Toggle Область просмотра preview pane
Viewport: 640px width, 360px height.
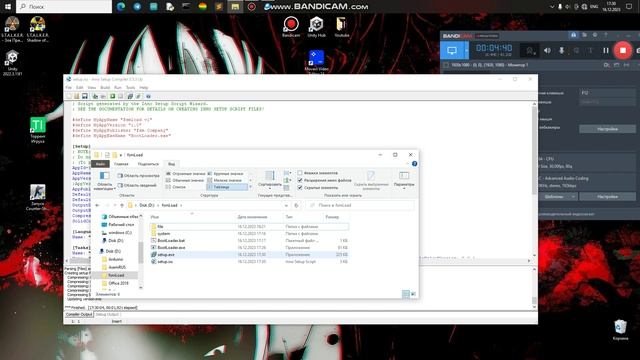point(138,176)
